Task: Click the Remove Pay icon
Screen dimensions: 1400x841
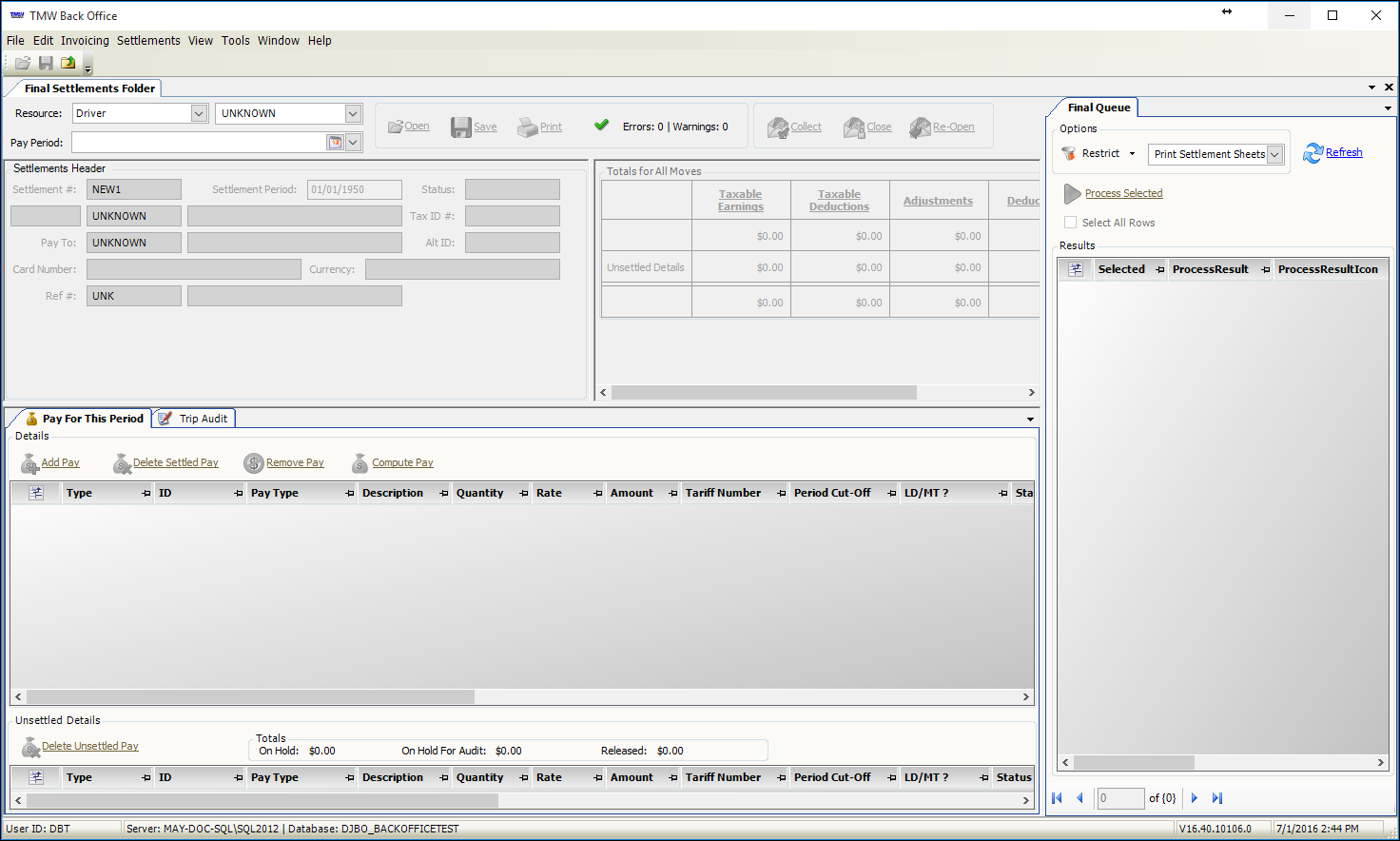Action: click(253, 463)
